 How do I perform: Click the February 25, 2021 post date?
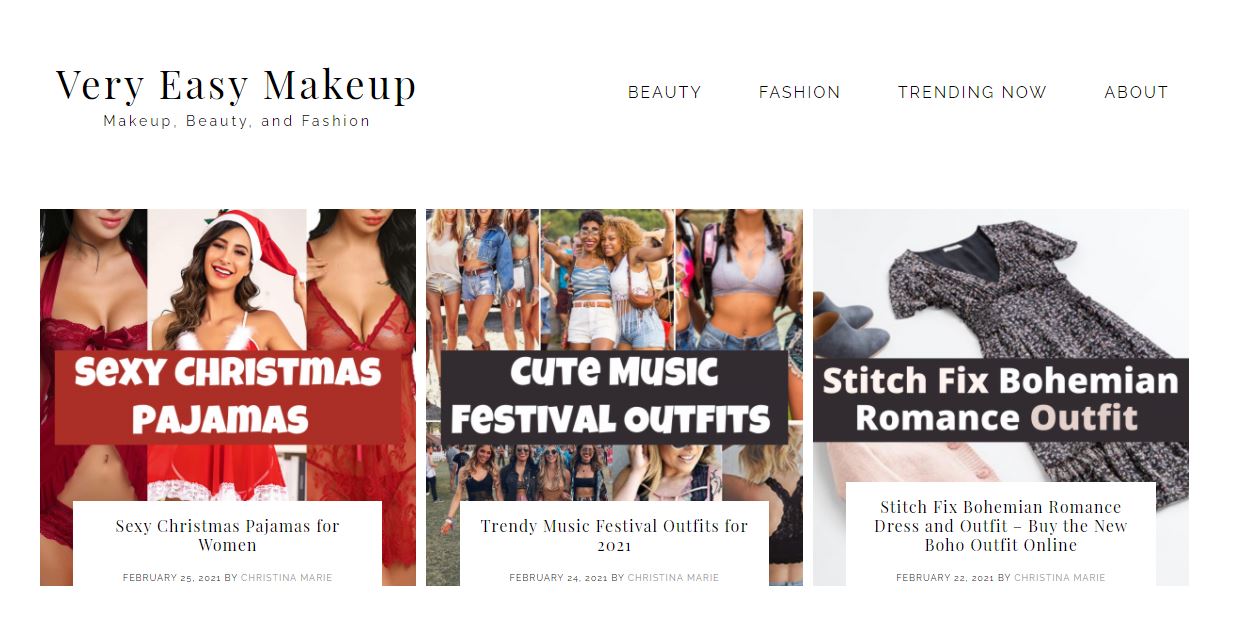point(172,578)
